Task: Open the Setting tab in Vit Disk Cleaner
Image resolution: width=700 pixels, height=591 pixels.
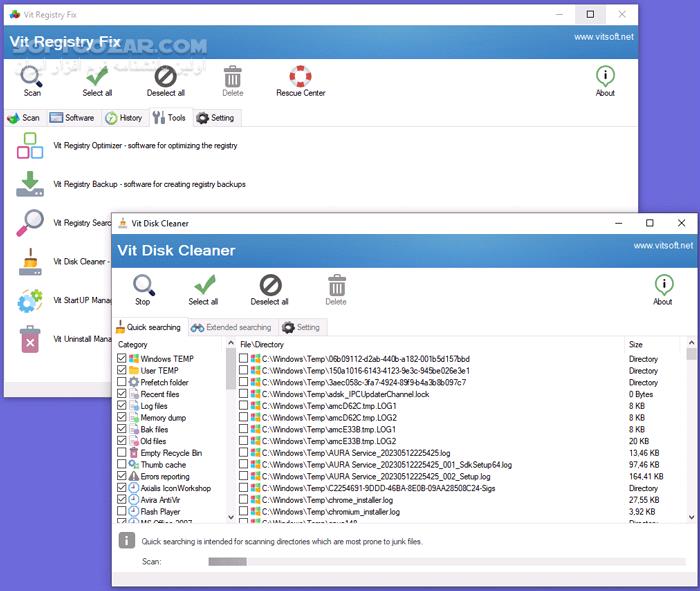Action: [302, 328]
